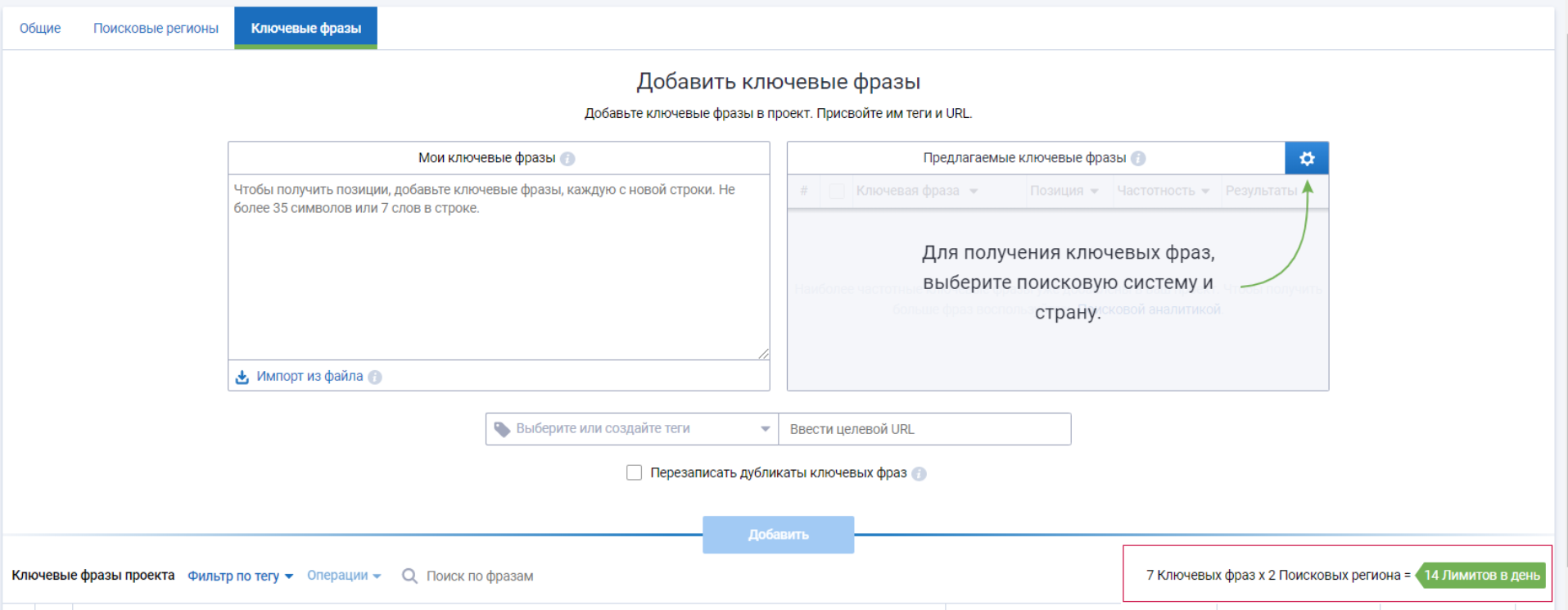1568x610 pixels.
Task: Switch to the Общие tab
Action: 40,29
